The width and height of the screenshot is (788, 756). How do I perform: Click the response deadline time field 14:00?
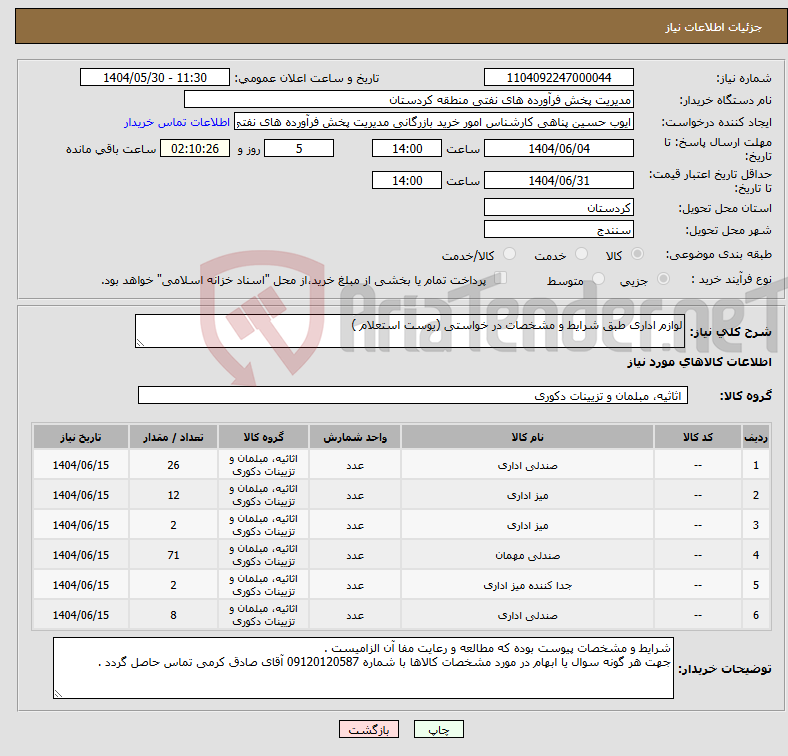(x=407, y=148)
